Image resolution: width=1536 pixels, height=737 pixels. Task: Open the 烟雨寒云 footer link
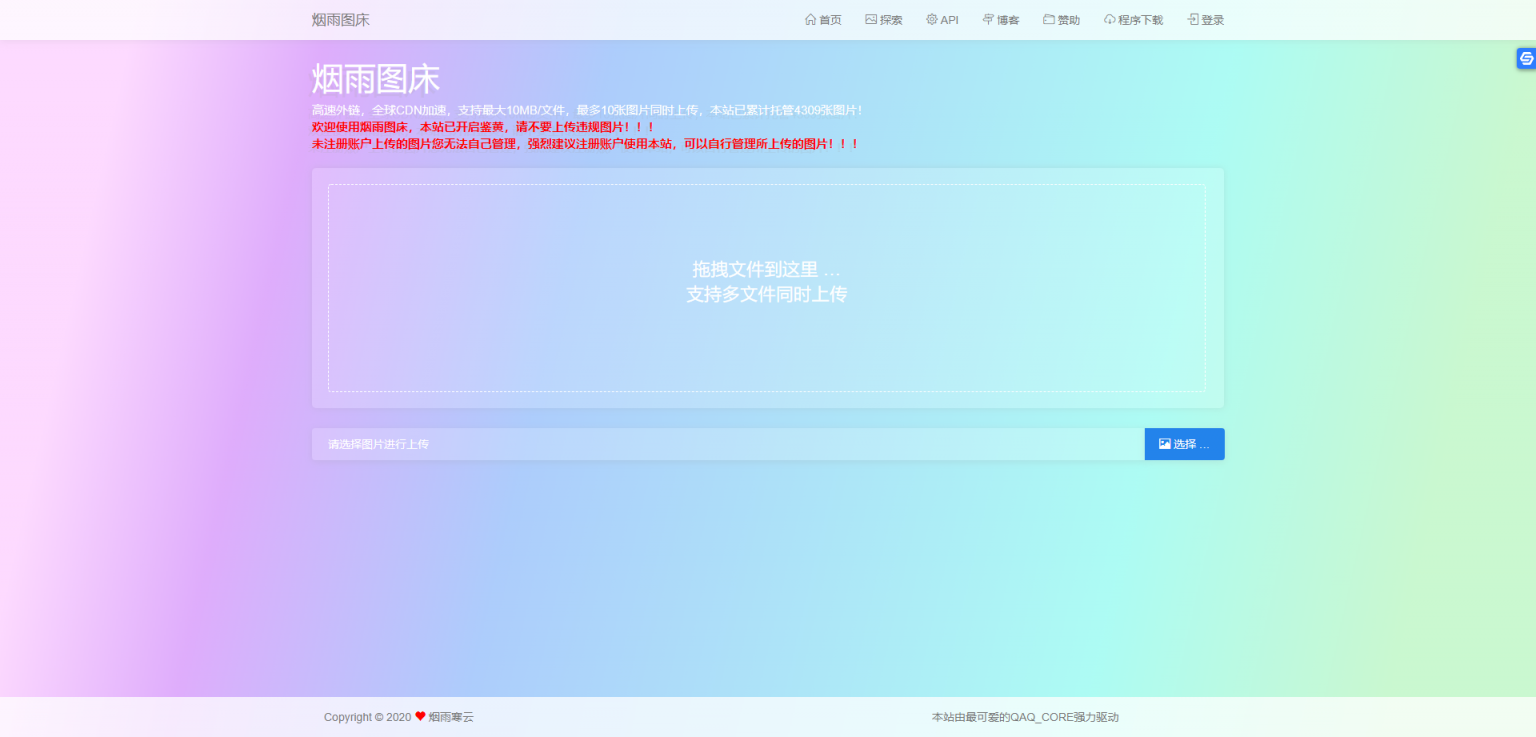coord(451,717)
